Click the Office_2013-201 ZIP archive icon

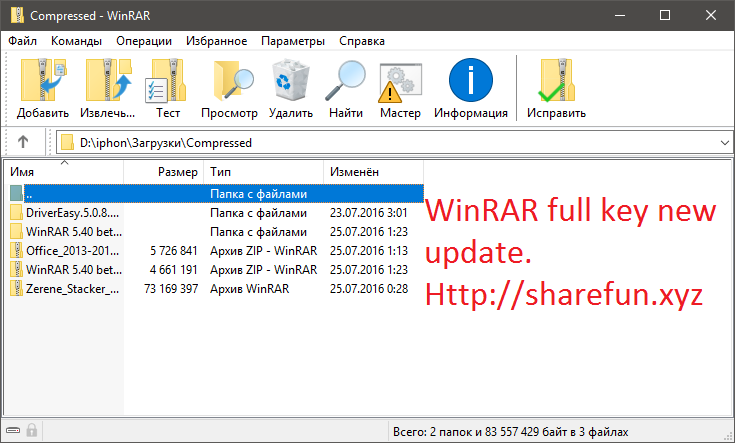pyautogui.click(x=16, y=250)
